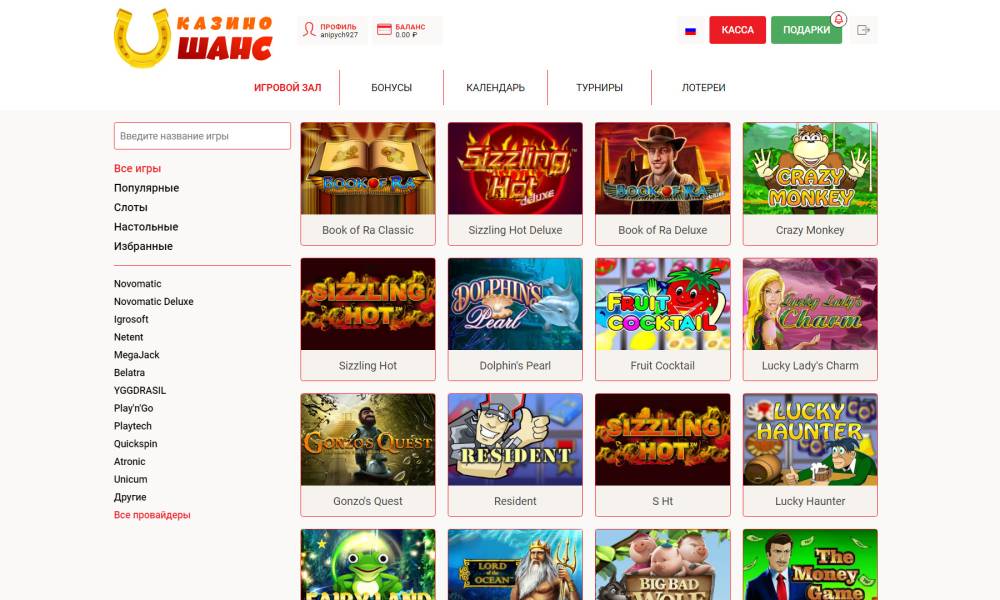Image resolution: width=1000 pixels, height=600 pixels.
Task: Switch to the Бонусы tab
Action: click(x=392, y=87)
